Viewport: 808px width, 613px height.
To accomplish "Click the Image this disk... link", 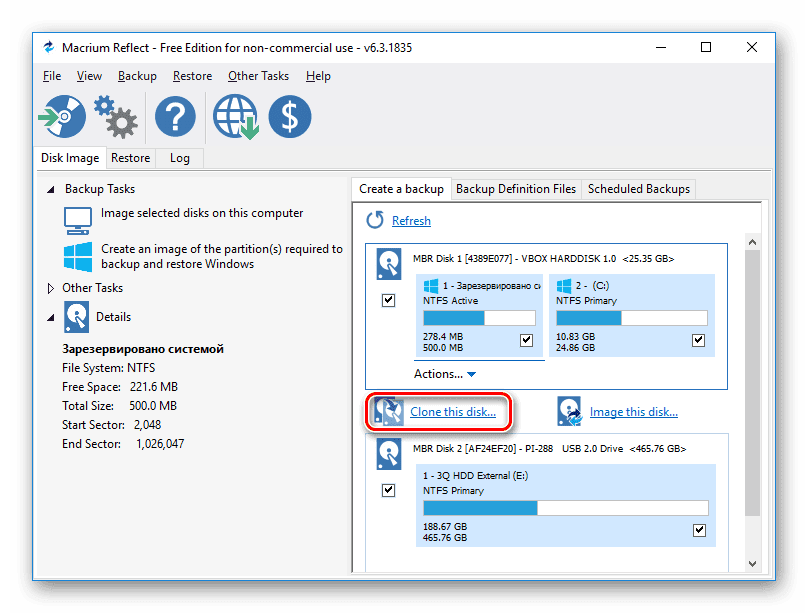I will (634, 412).
